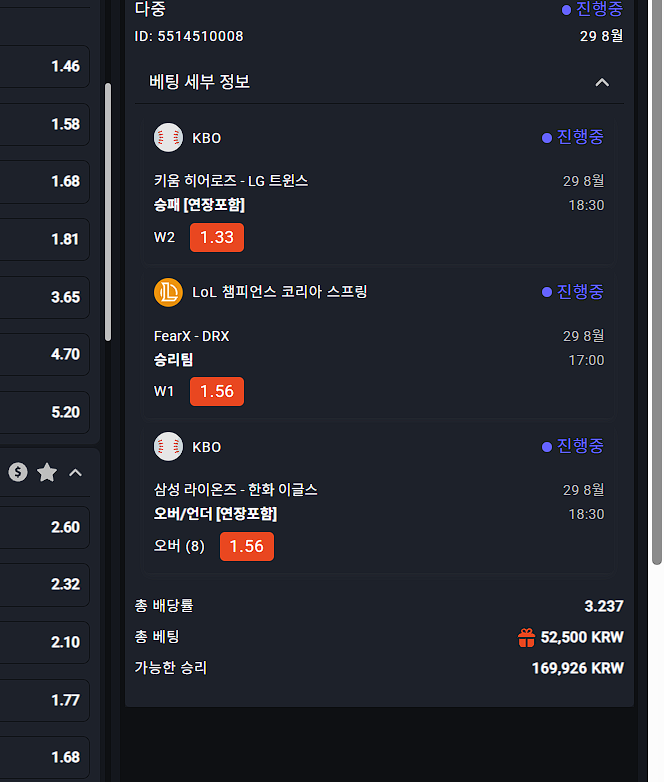Collapse the market group with chevron beside star
This screenshot has width=664, height=782.
pos(76,473)
